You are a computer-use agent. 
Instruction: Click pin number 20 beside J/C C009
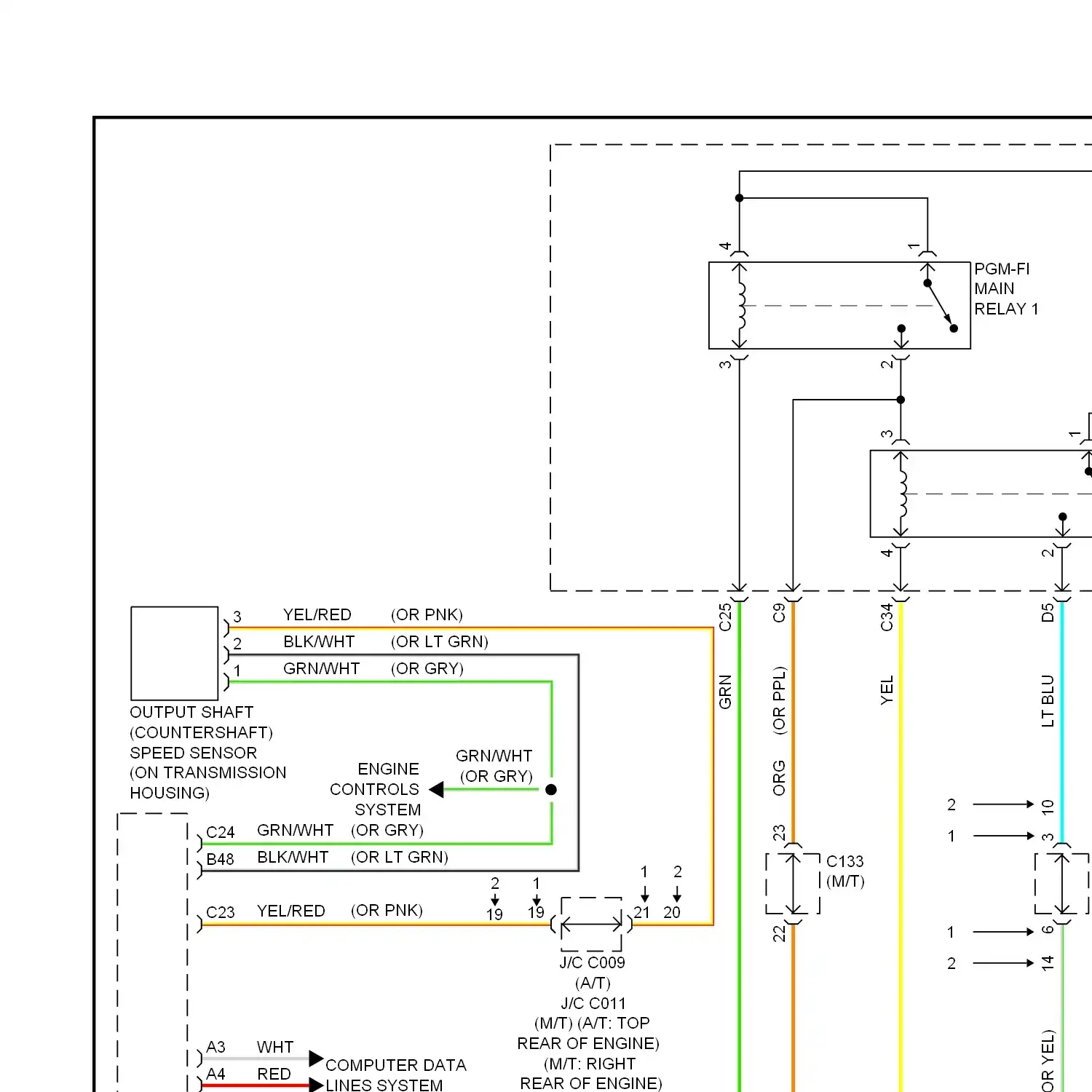pyautogui.click(x=672, y=912)
